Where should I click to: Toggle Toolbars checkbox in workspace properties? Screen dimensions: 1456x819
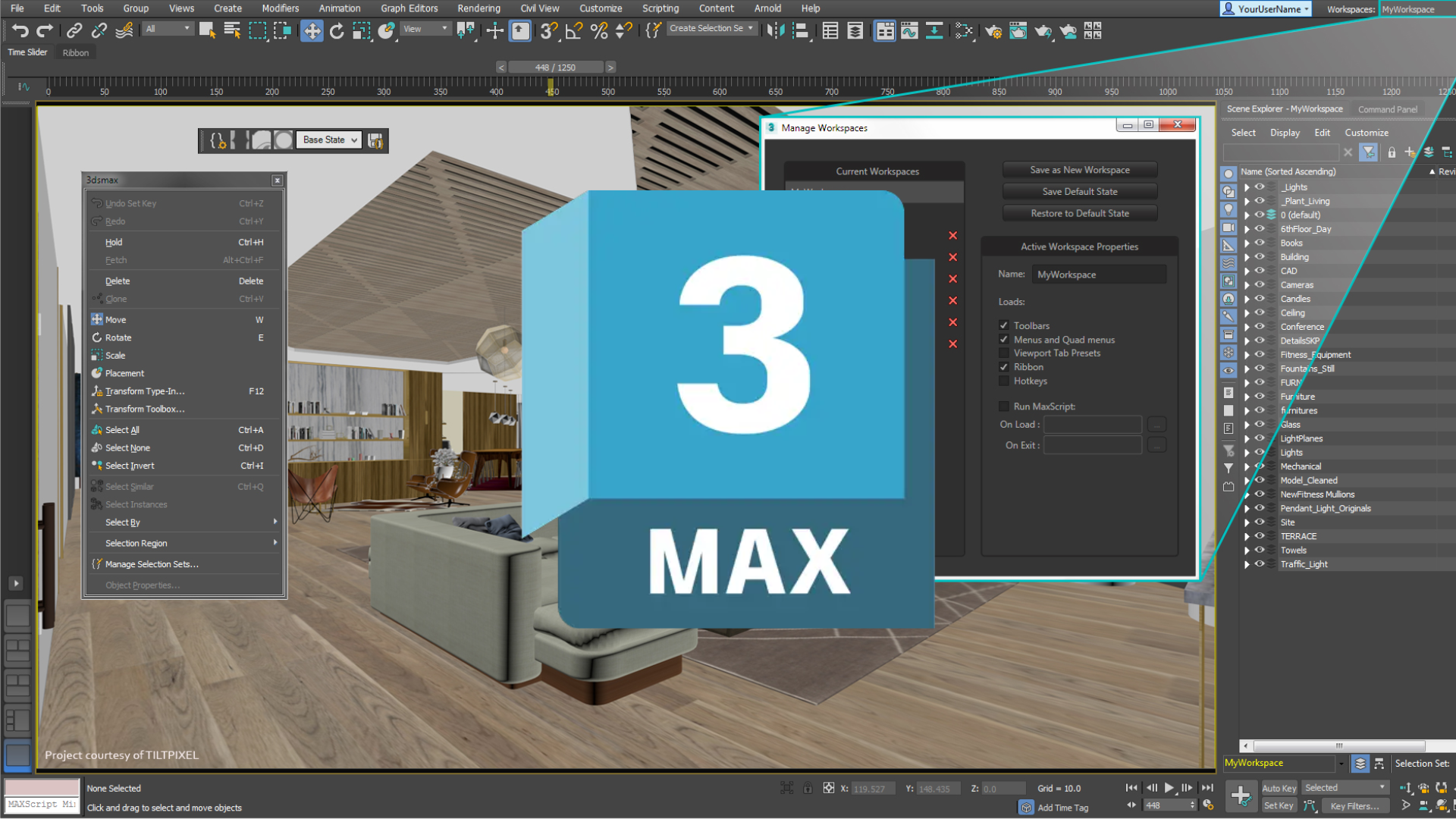coord(1004,325)
